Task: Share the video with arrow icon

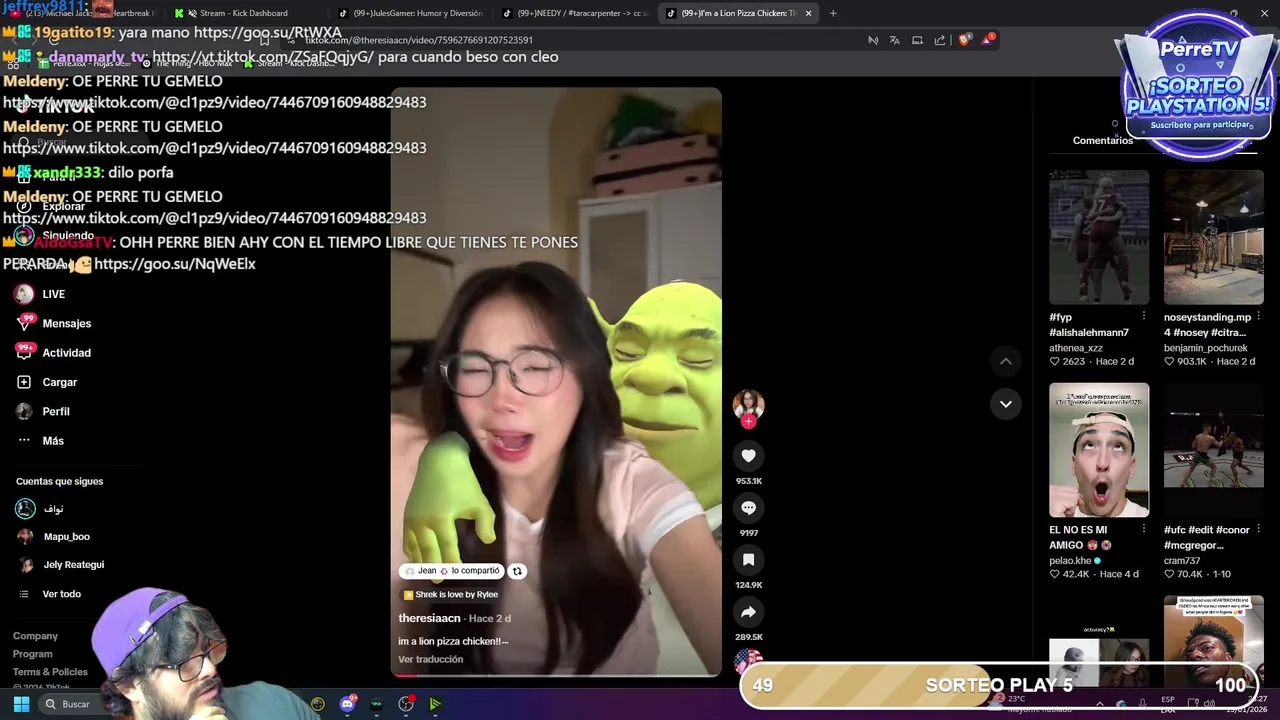Action: 748,612
